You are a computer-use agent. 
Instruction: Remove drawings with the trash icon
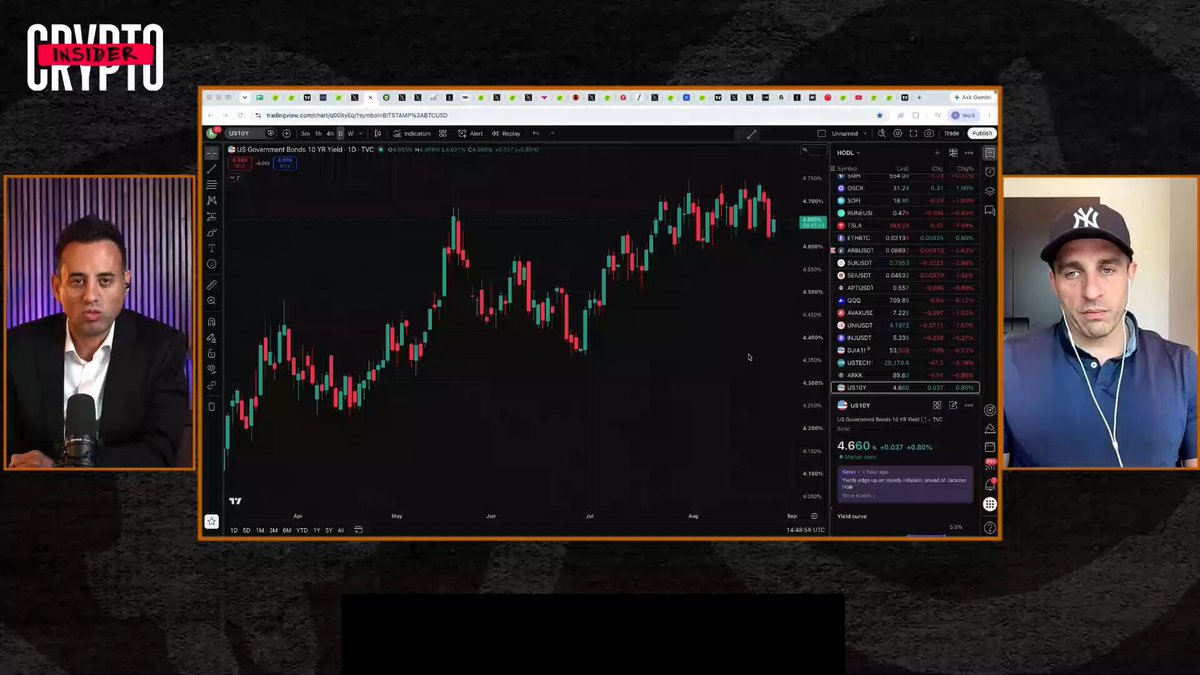(212, 406)
